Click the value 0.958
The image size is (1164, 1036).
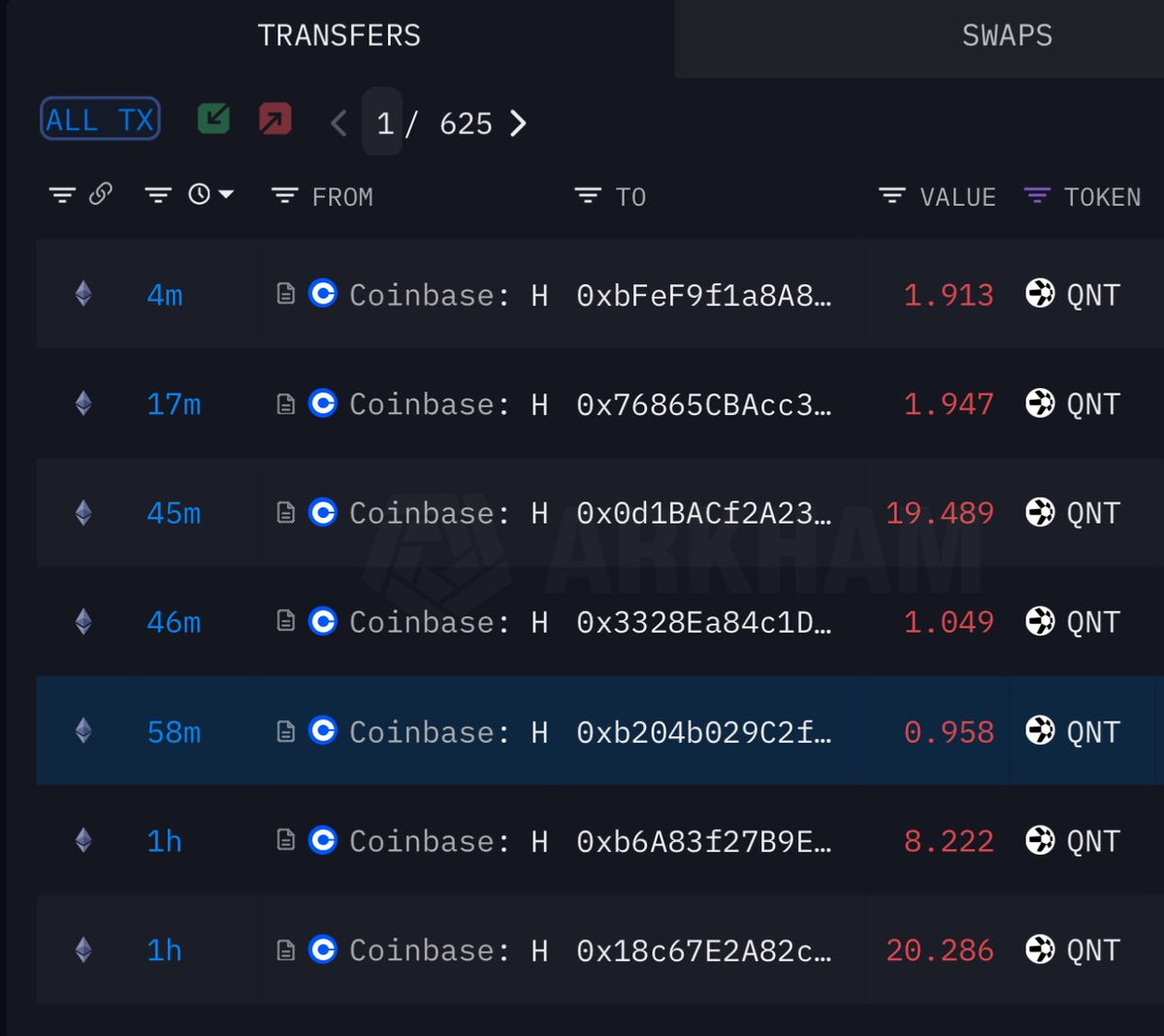[949, 732]
